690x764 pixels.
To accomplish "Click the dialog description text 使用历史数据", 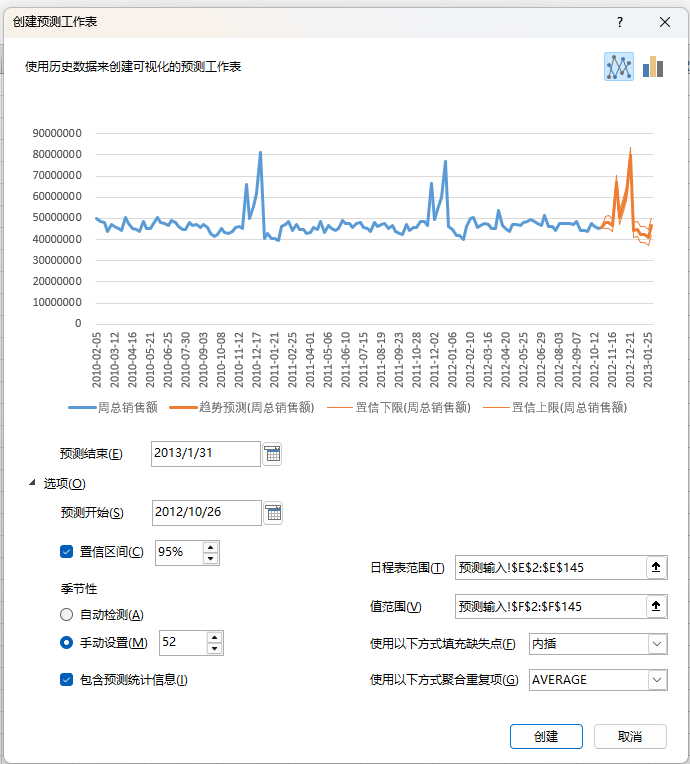I will (133, 67).
